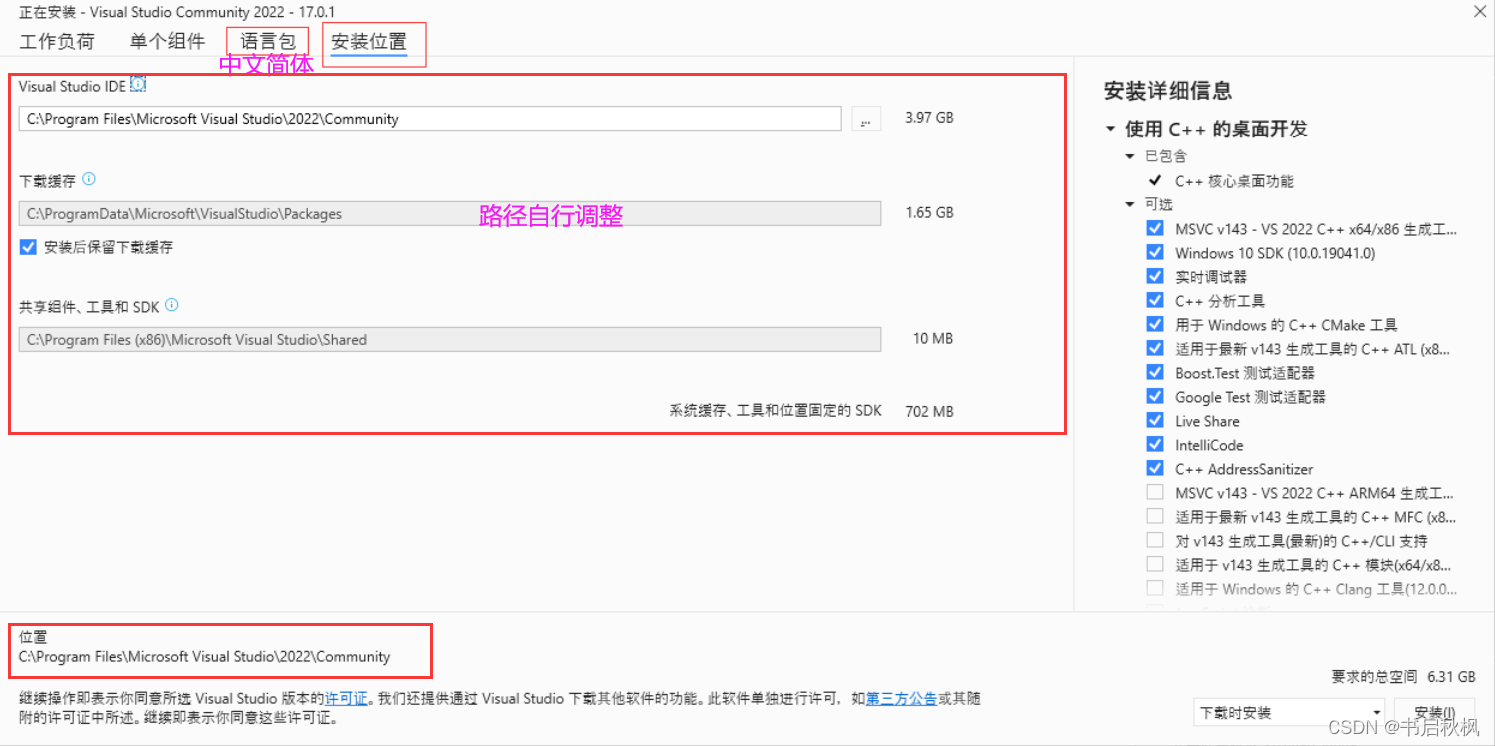Click the 3.97 GB size value
The height and width of the screenshot is (746, 1495).
[929, 118]
